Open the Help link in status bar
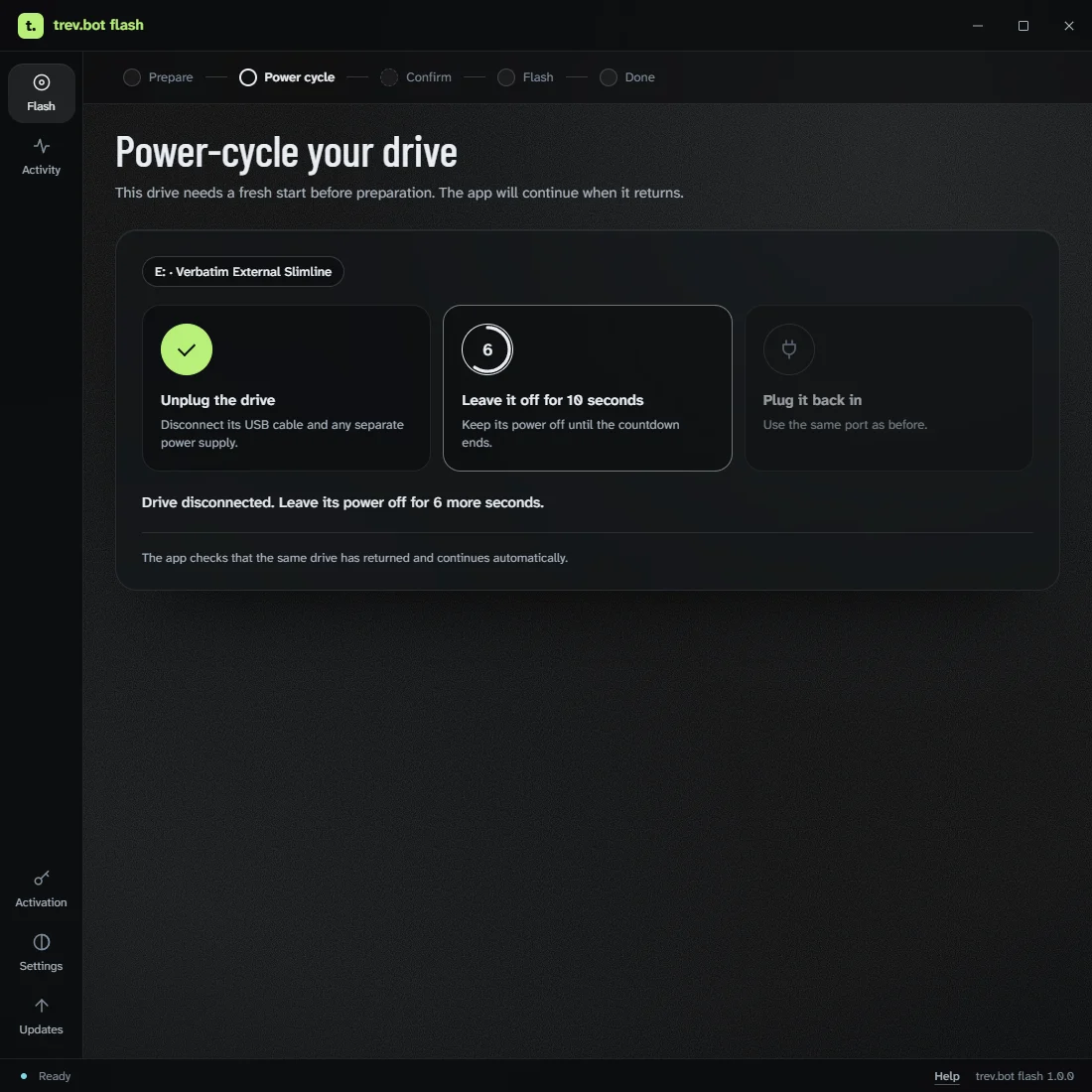 [x=946, y=1076]
